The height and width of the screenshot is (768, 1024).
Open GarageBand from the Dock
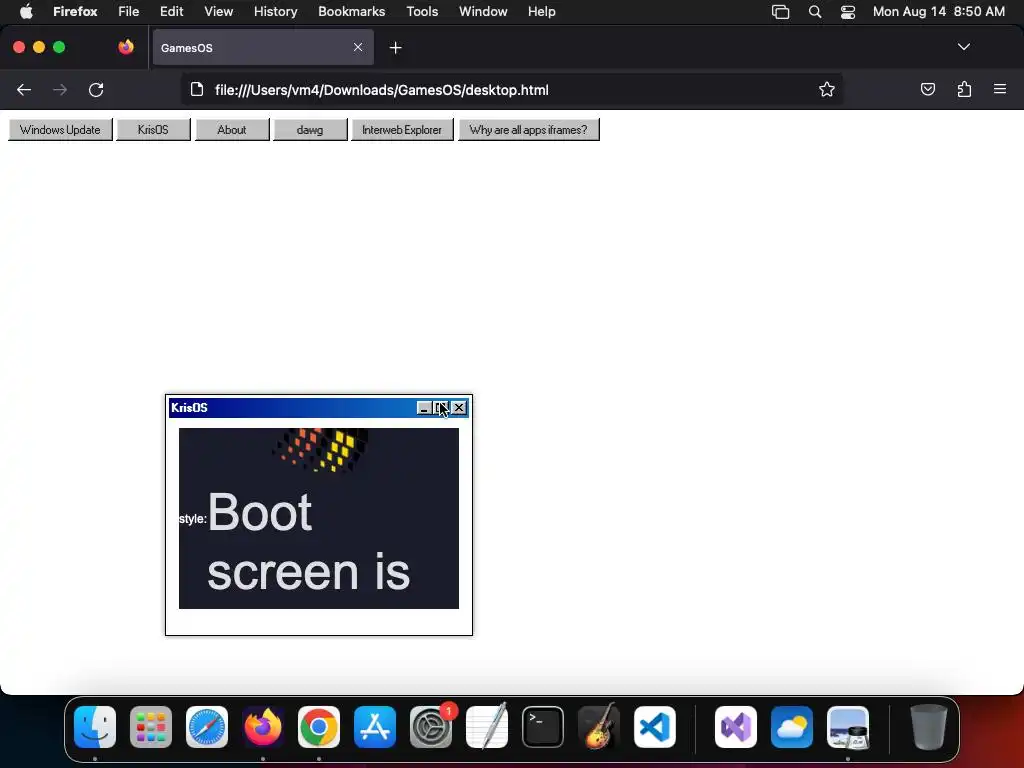click(599, 727)
